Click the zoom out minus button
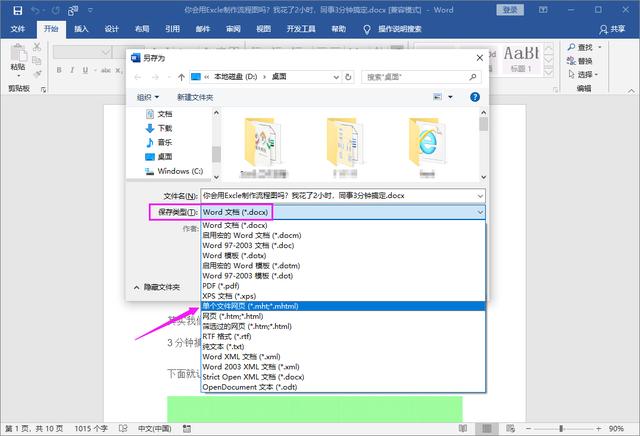Viewport: 640px width, 436px height. [x=528, y=429]
